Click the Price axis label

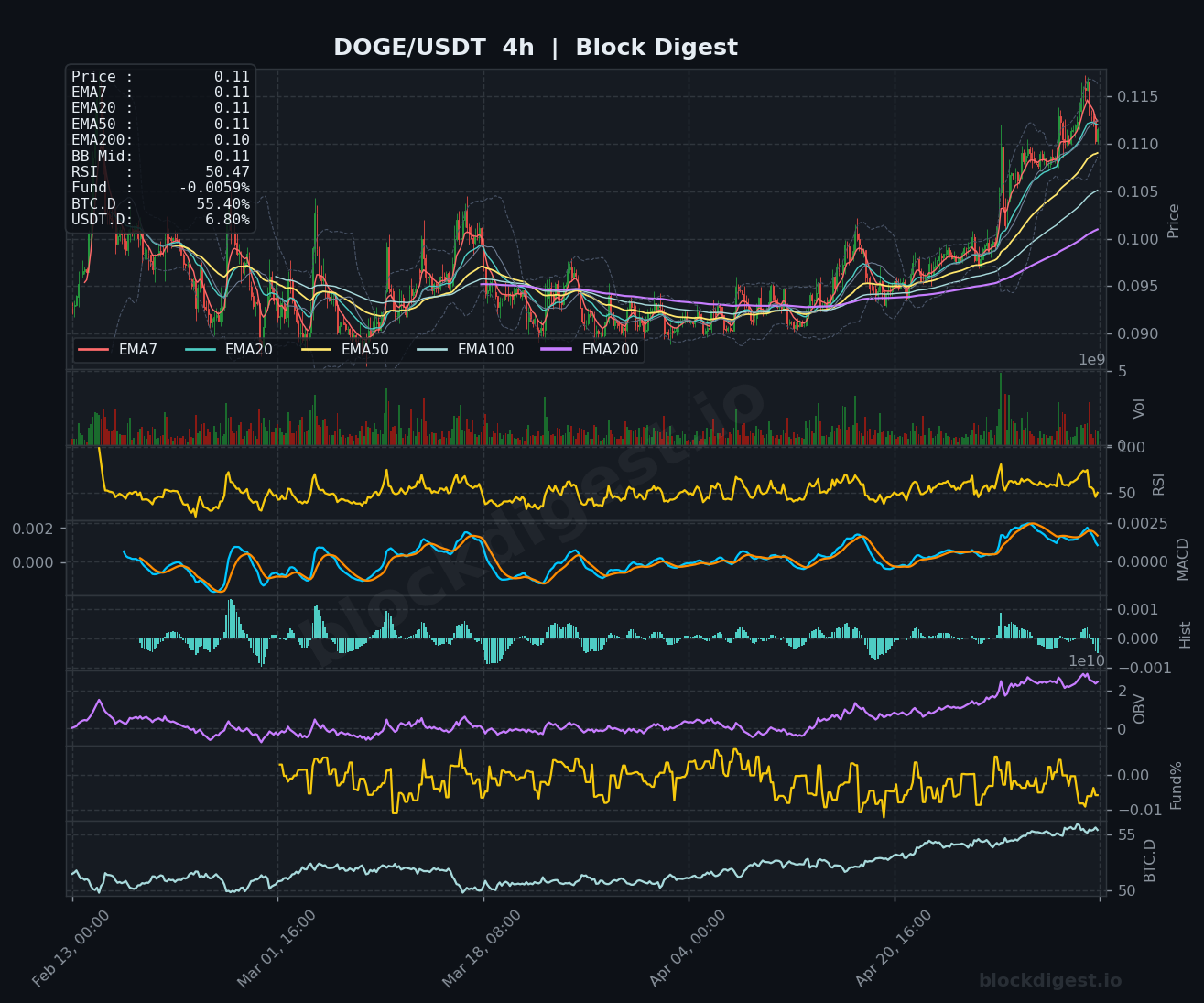click(x=1174, y=221)
